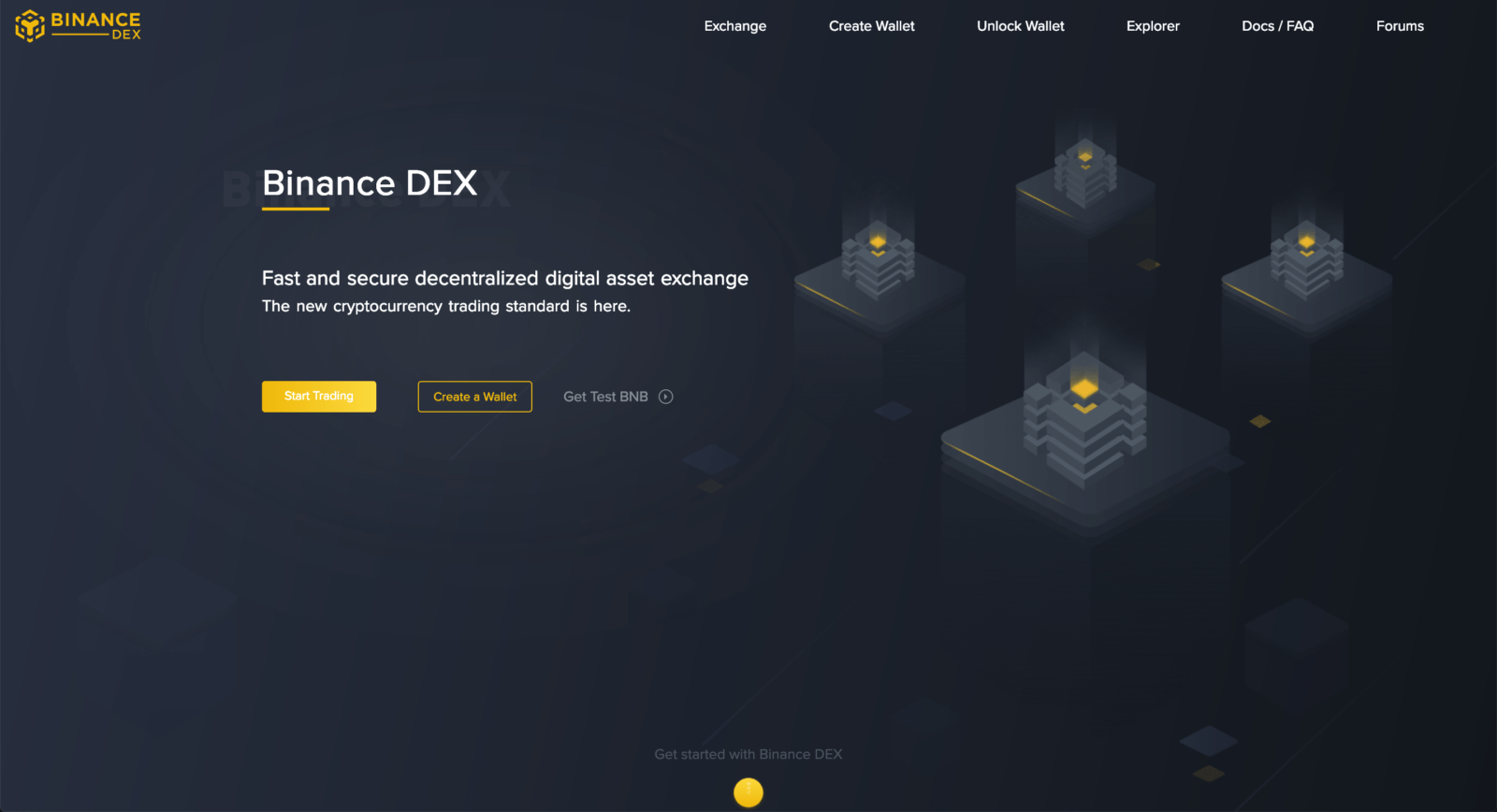Screen dimensions: 1497x812
Task: Open the Explorer page
Action: click(1153, 26)
